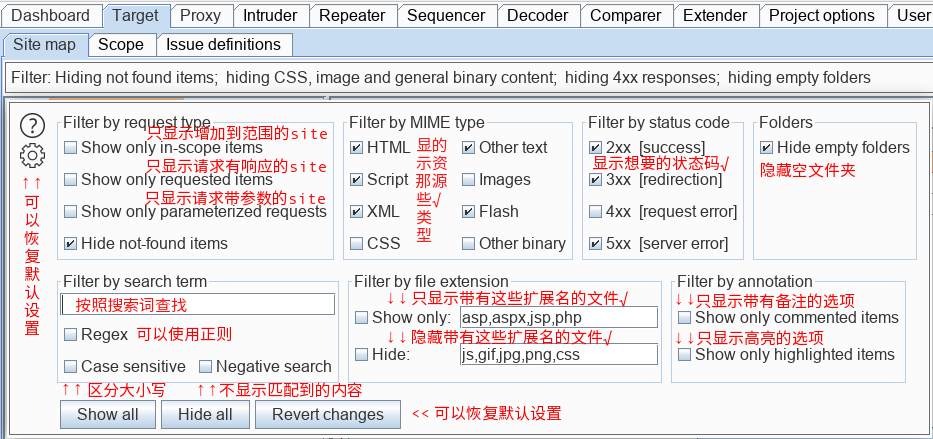933x439 pixels.
Task: Open the Sequencer tab
Action: coord(446,15)
